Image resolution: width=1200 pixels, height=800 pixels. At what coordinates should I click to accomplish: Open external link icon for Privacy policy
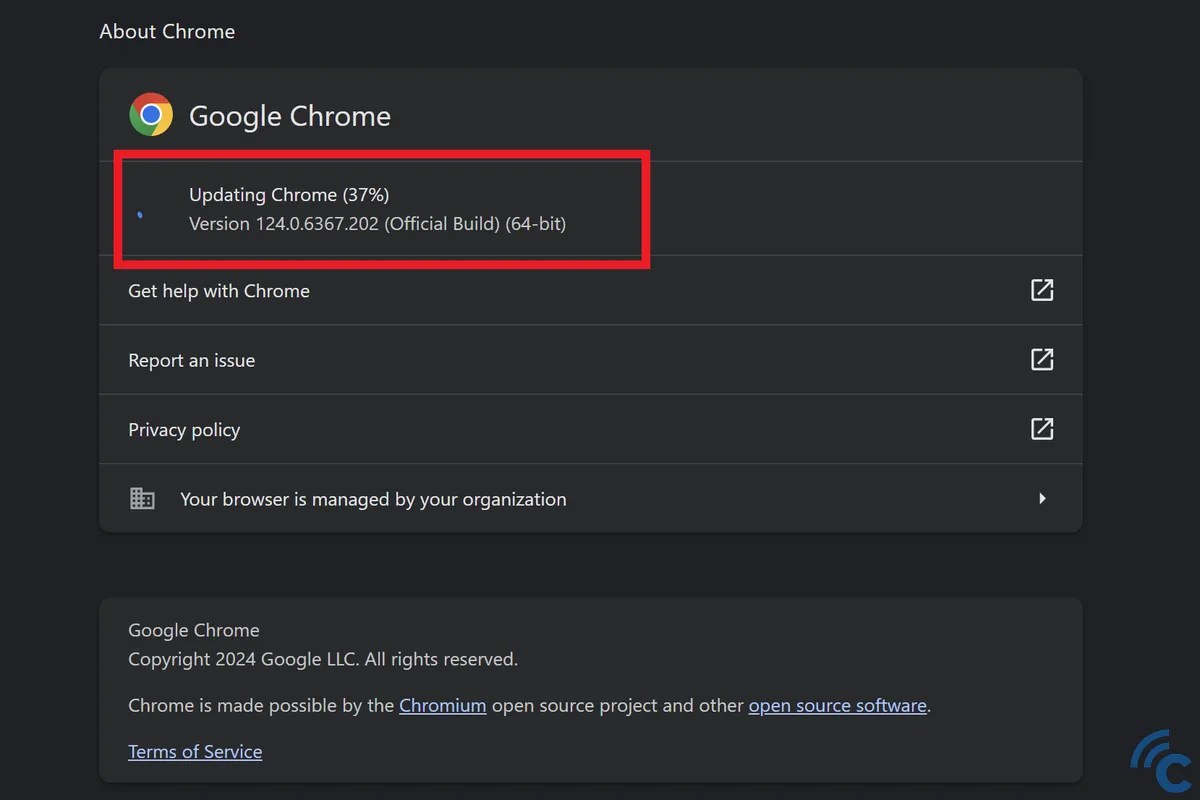[1042, 429]
